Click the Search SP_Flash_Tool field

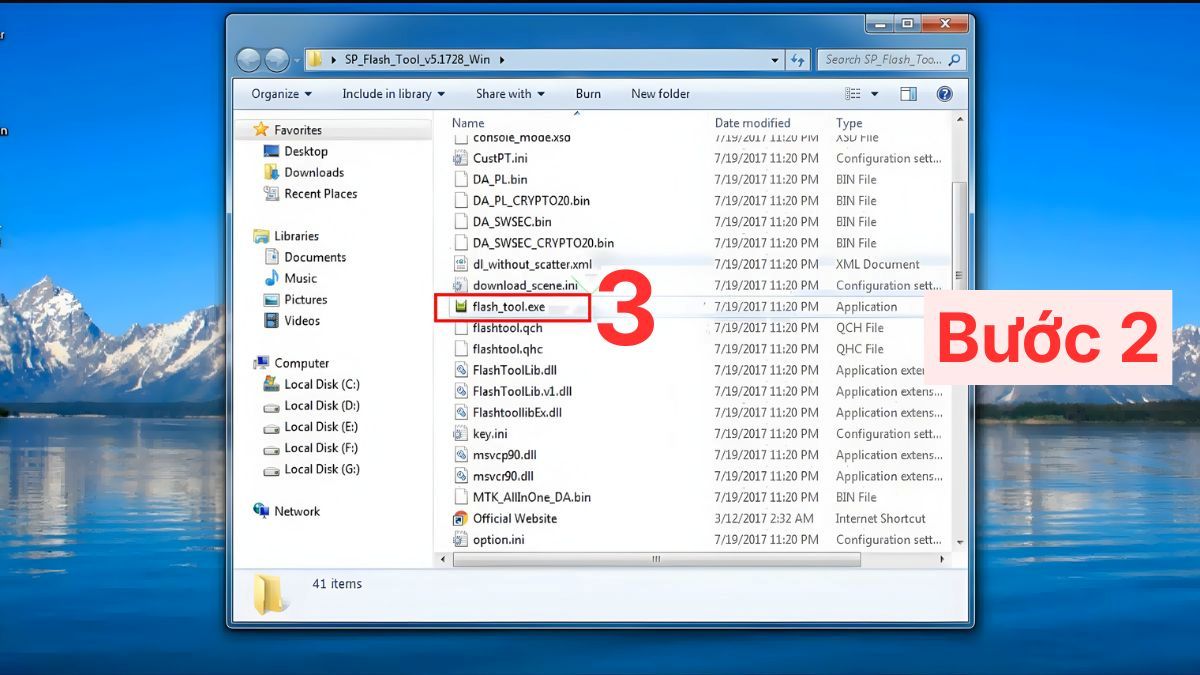point(892,60)
